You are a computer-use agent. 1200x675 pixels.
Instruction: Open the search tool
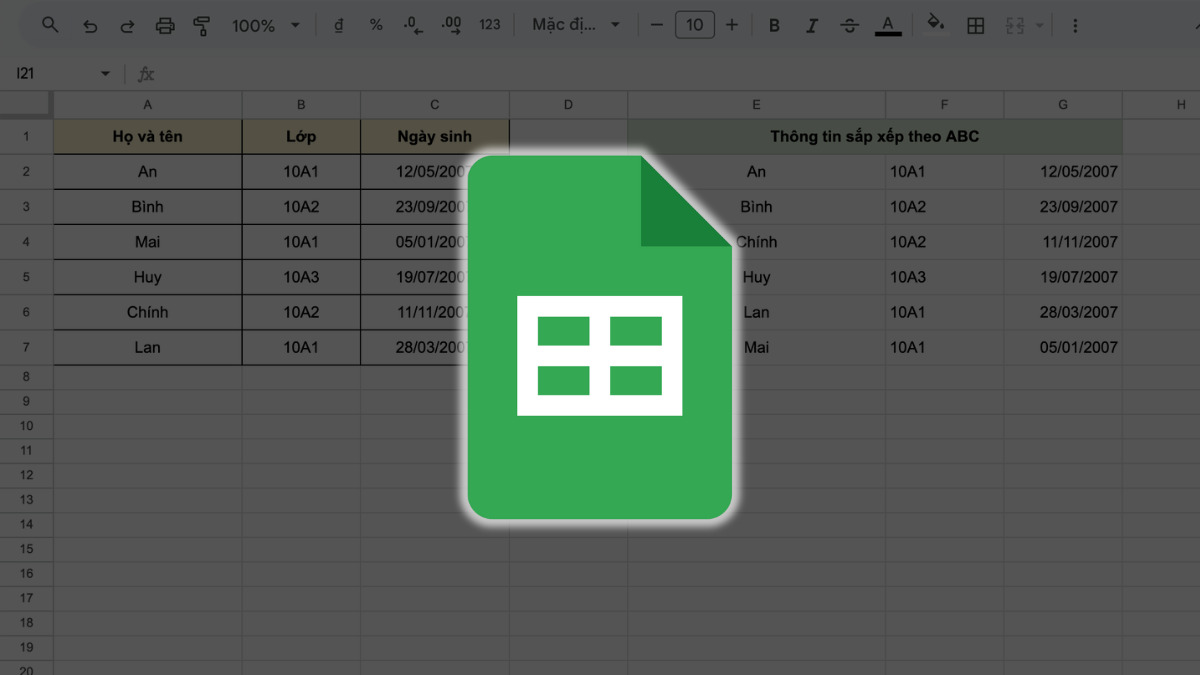click(50, 24)
